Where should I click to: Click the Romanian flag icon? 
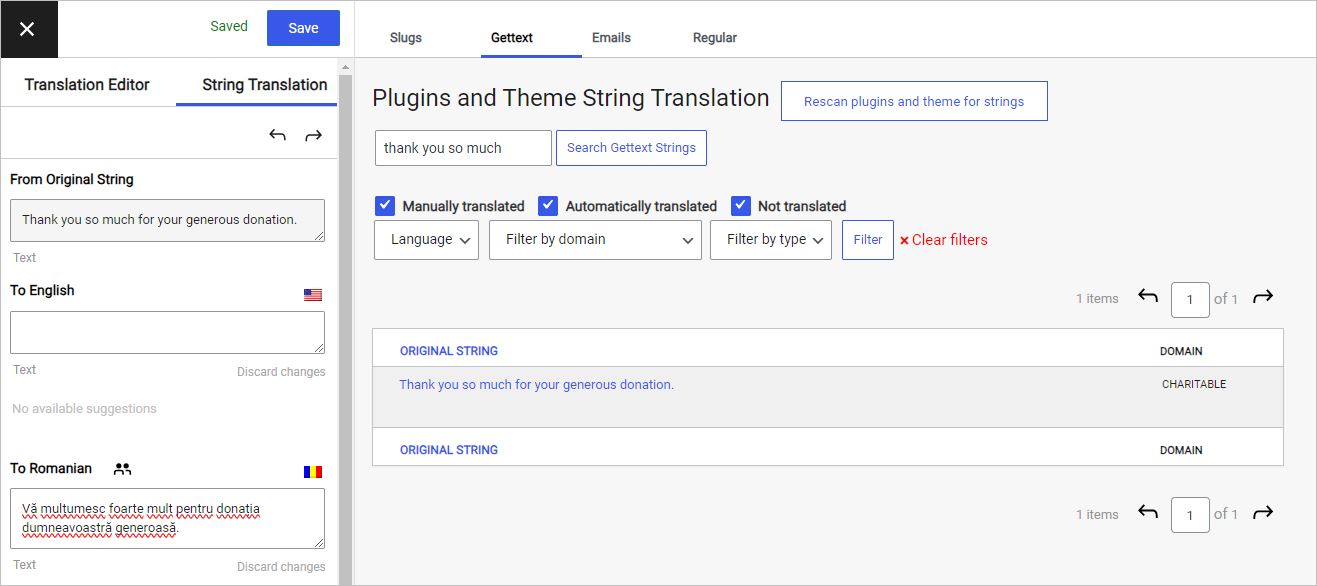tap(313, 470)
